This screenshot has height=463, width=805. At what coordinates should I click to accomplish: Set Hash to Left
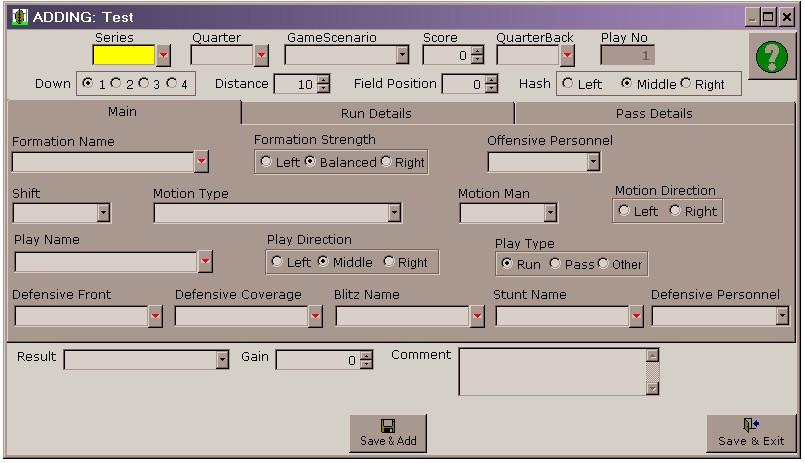point(569,84)
